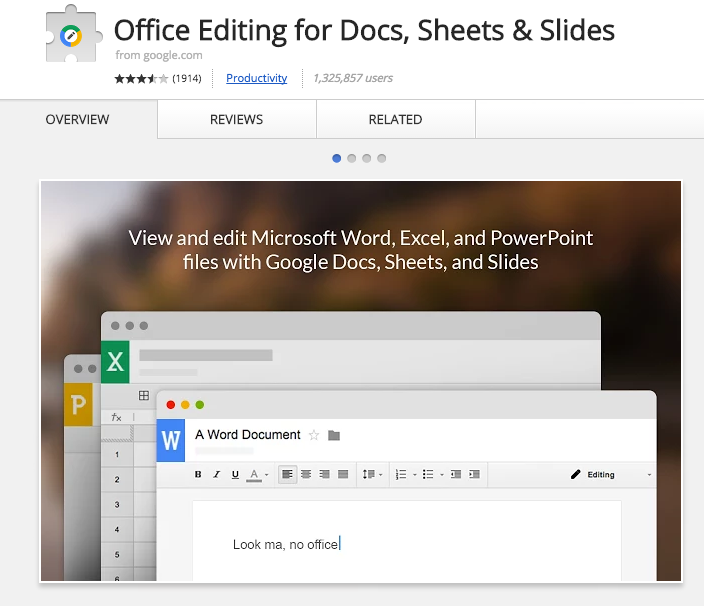
Task: Click the decrease indent icon
Action: 456,474
